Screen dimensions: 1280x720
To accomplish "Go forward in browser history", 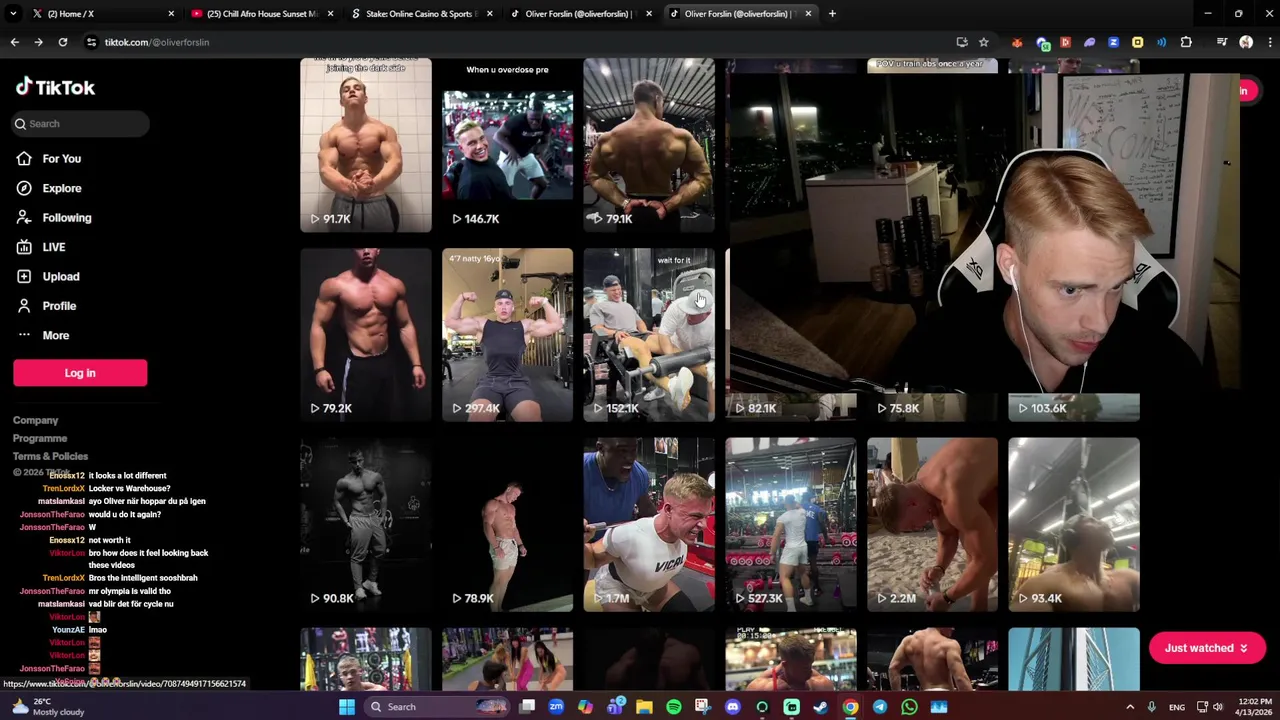I will (38, 42).
